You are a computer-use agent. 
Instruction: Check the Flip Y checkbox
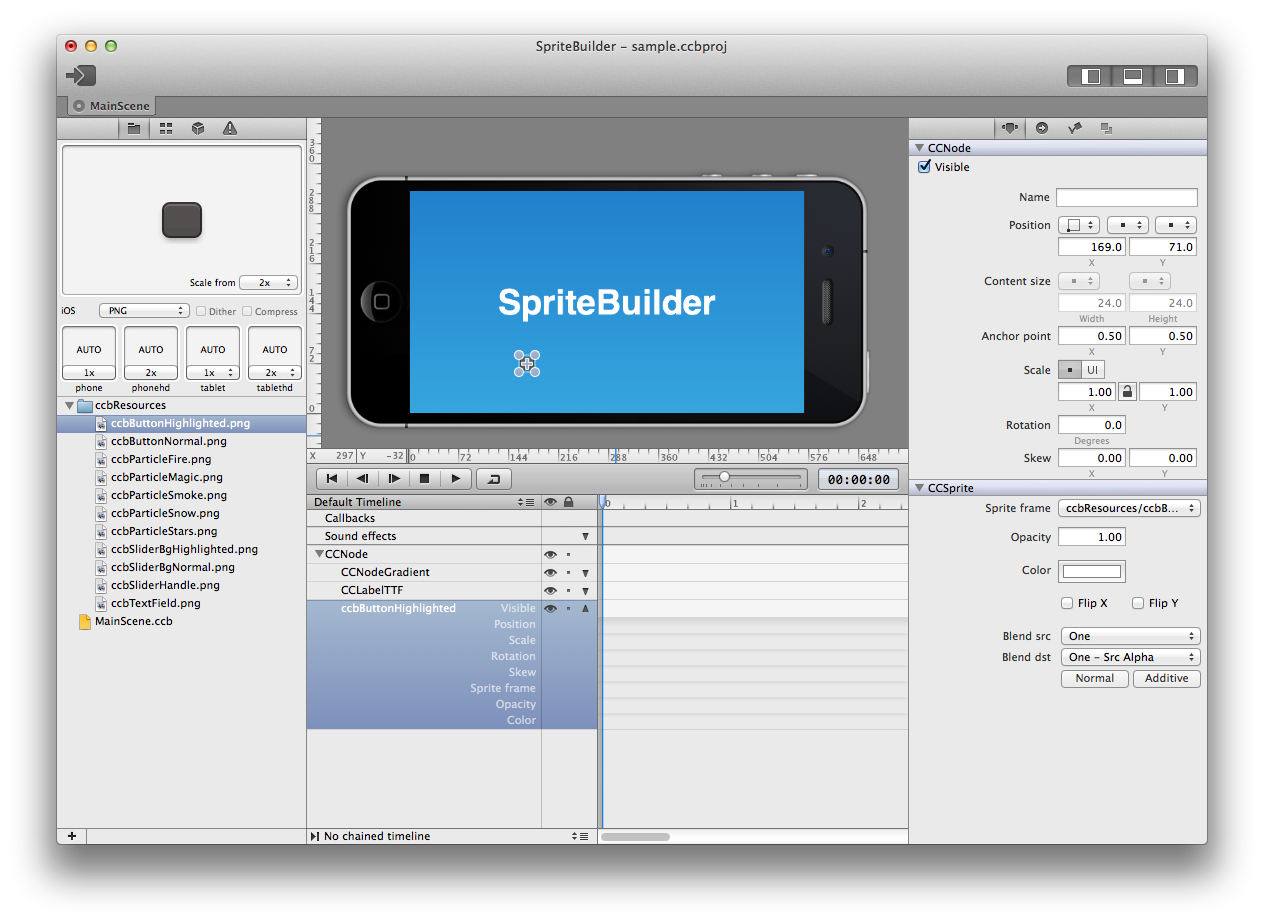(1138, 603)
